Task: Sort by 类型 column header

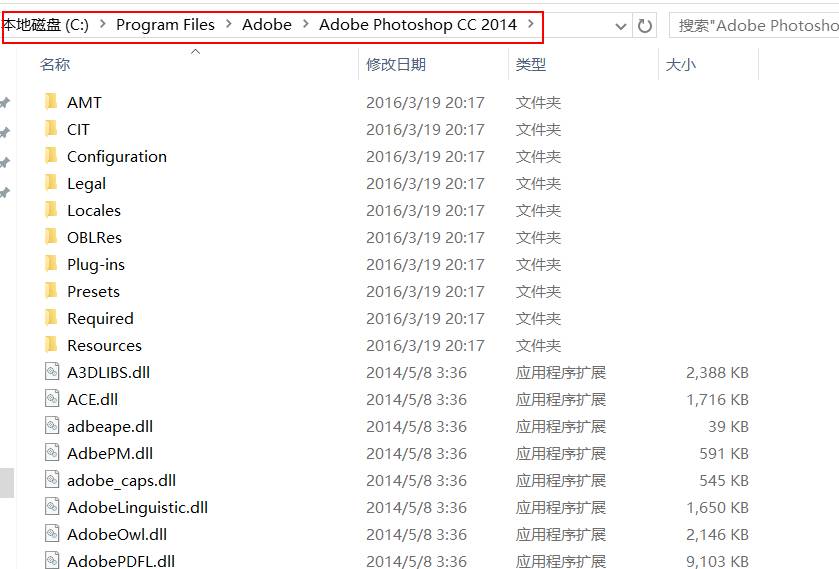Action: tap(531, 65)
